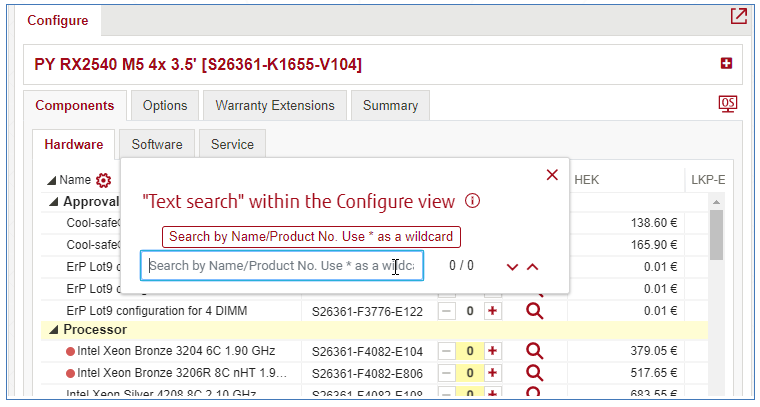Select row ErP Lot9 configuration for 4 DIMM
The image size is (760, 407).
[157, 311]
